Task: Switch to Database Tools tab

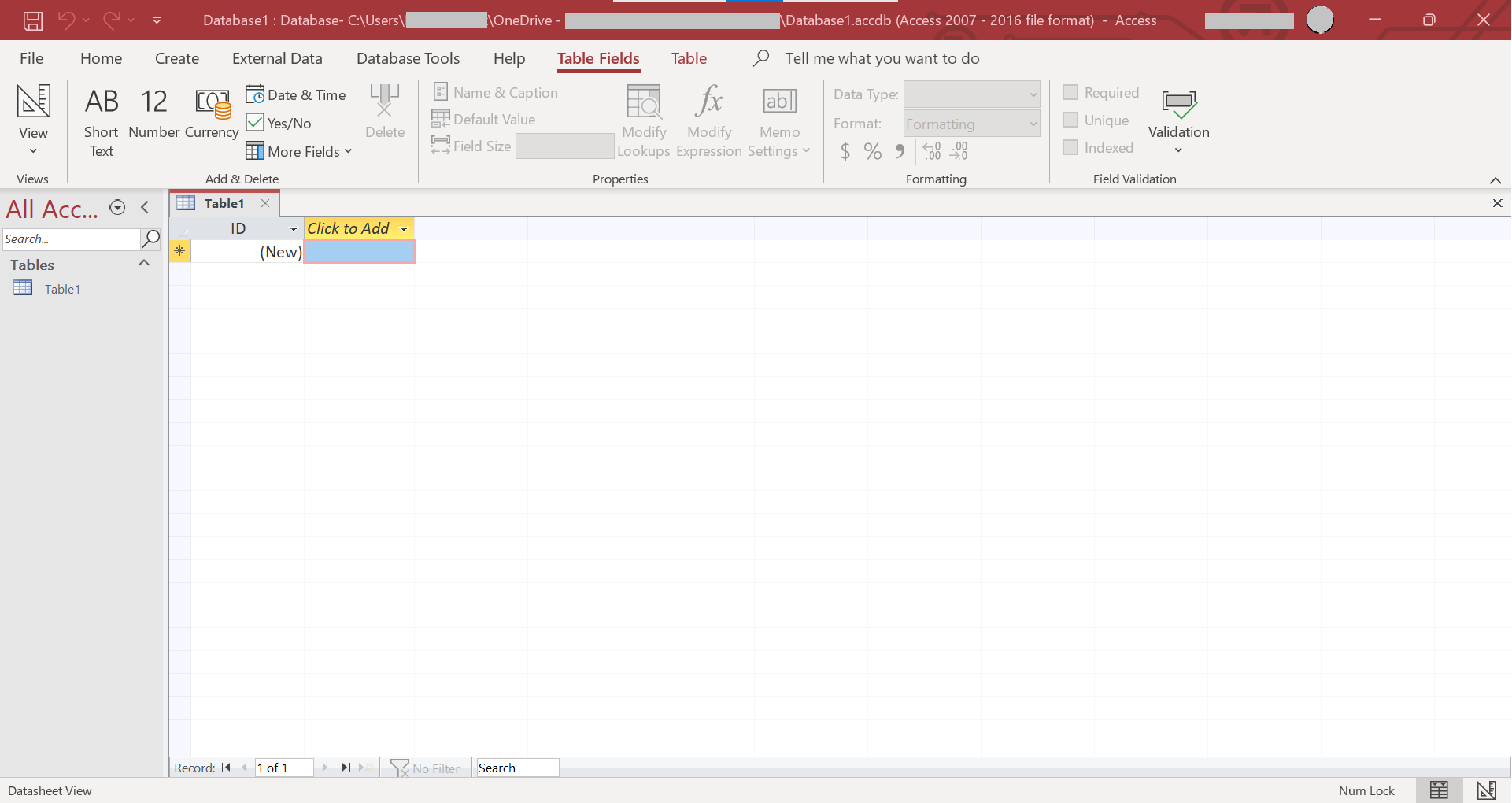Action: coord(408,58)
